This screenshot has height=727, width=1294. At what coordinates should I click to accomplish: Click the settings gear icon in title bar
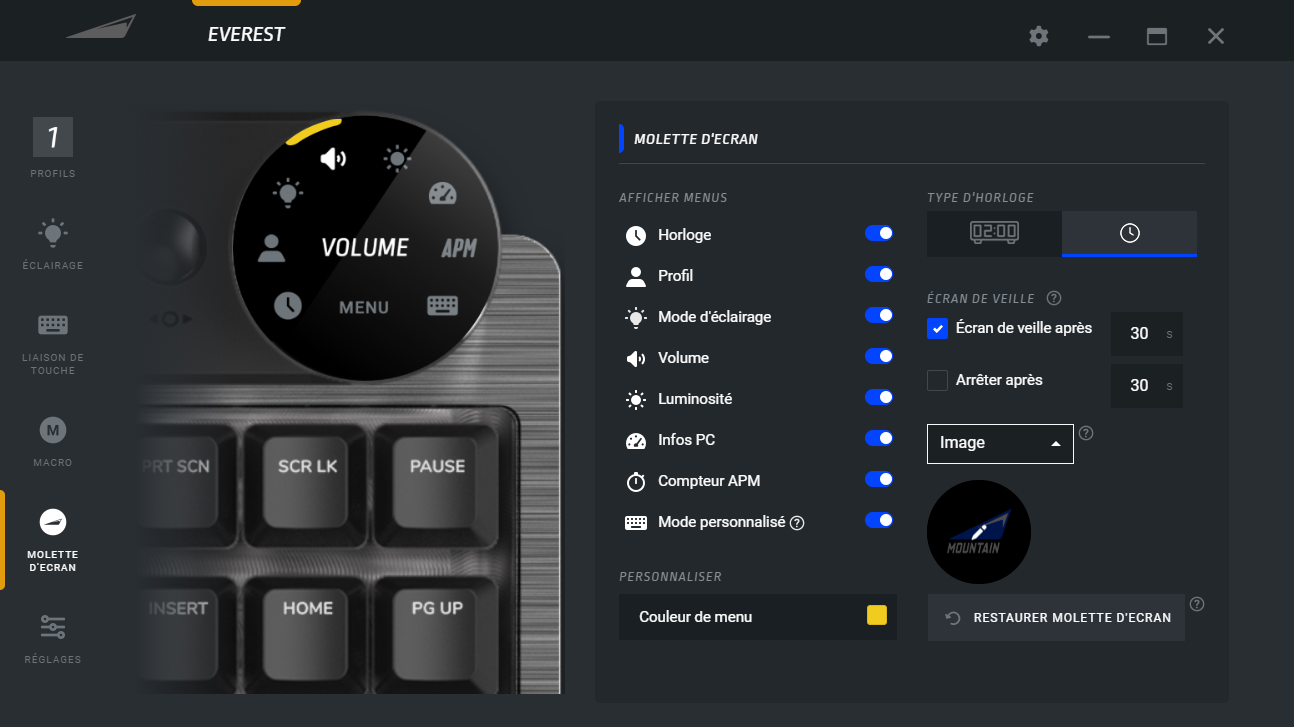tap(1039, 37)
